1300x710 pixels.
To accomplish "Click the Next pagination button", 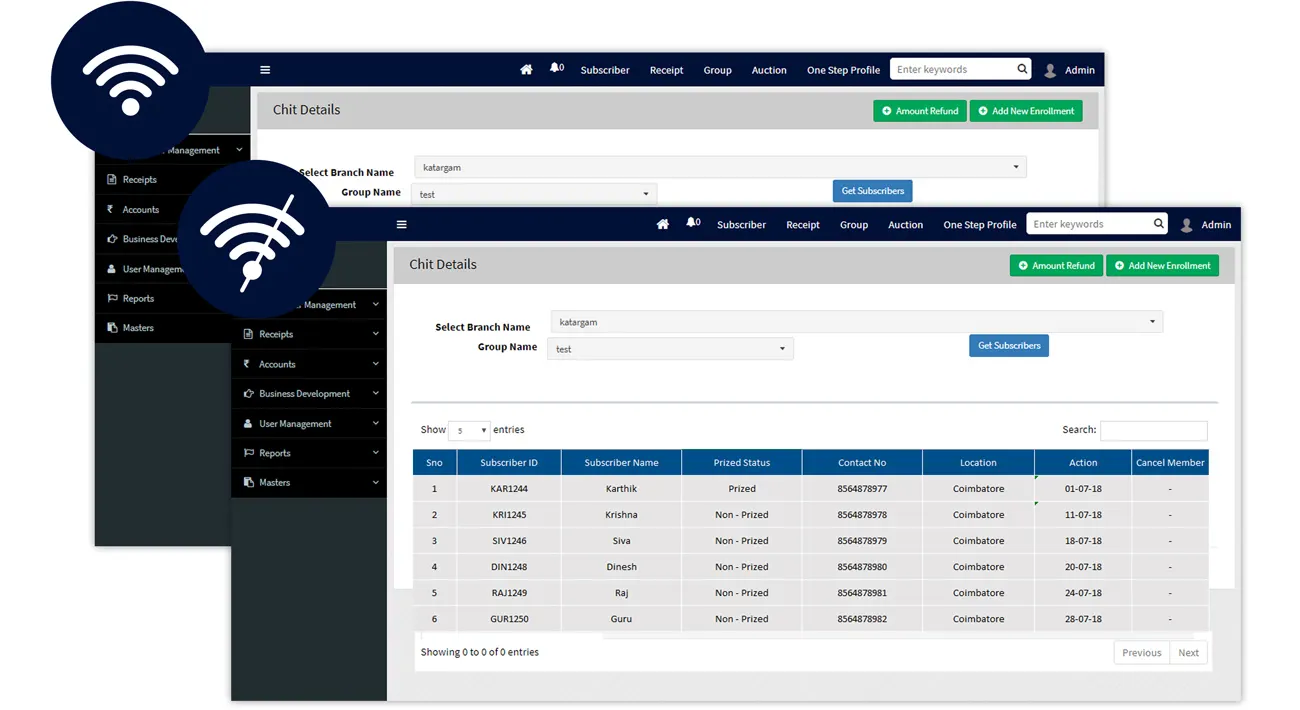I will [1188, 653].
